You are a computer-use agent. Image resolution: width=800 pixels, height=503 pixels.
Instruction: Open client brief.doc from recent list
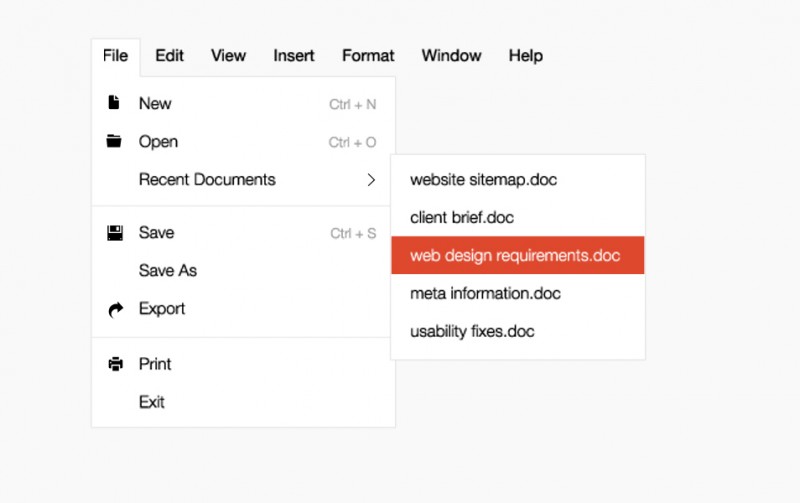pos(462,217)
